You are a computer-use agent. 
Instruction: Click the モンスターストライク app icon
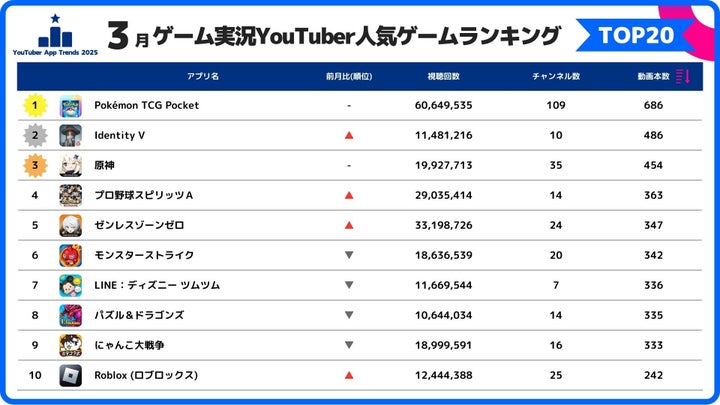[x=70, y=255]
